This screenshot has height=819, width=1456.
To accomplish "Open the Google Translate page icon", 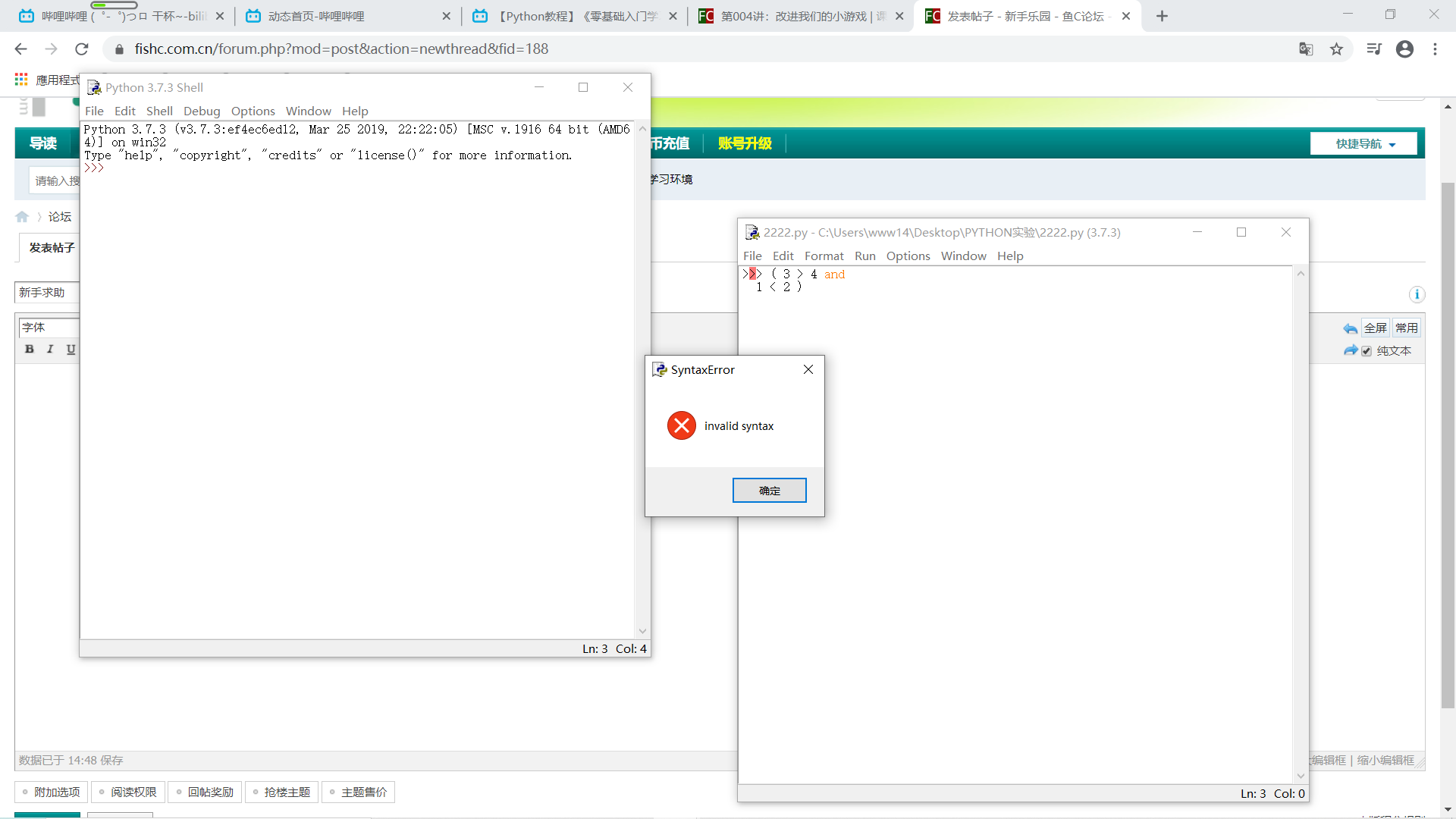I will [x=1306, y=49].
